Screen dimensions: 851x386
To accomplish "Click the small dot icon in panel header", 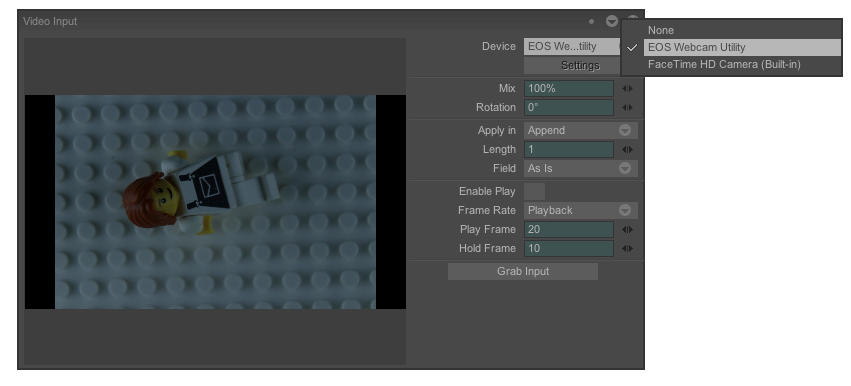I will 591,21.
